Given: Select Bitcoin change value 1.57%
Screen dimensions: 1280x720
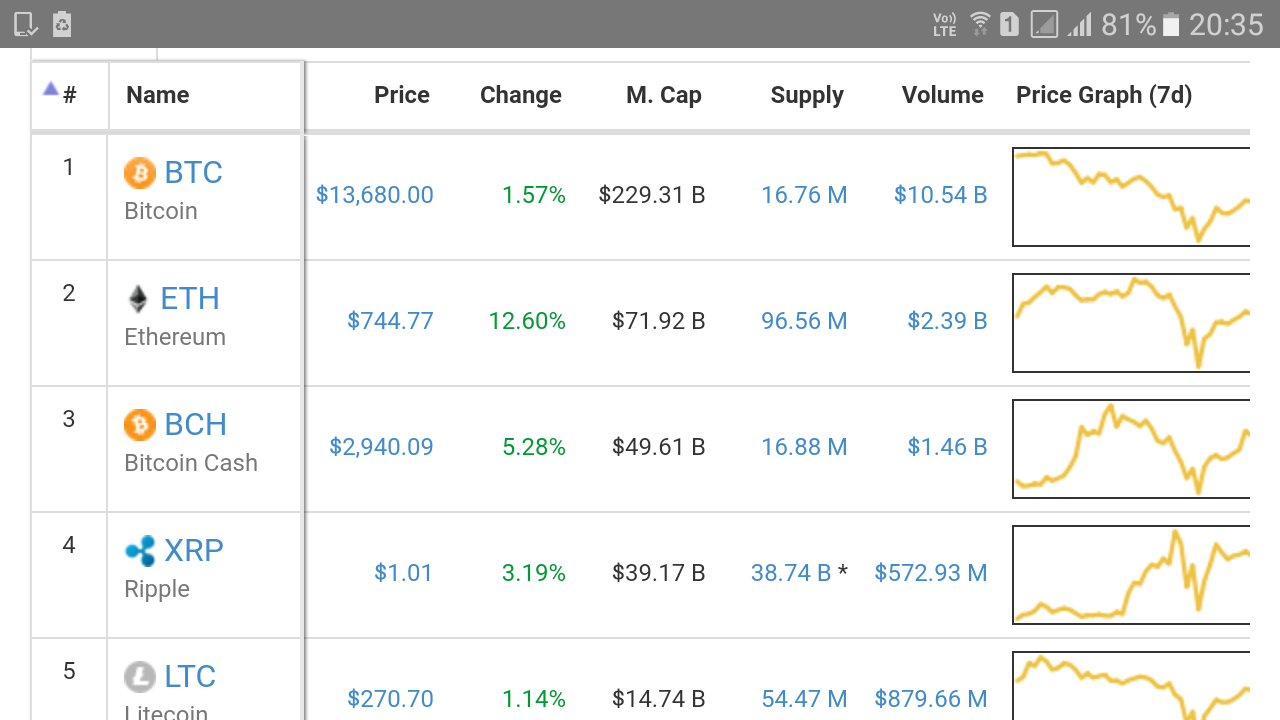Looking at the screenshot, I should coord(534,195).
